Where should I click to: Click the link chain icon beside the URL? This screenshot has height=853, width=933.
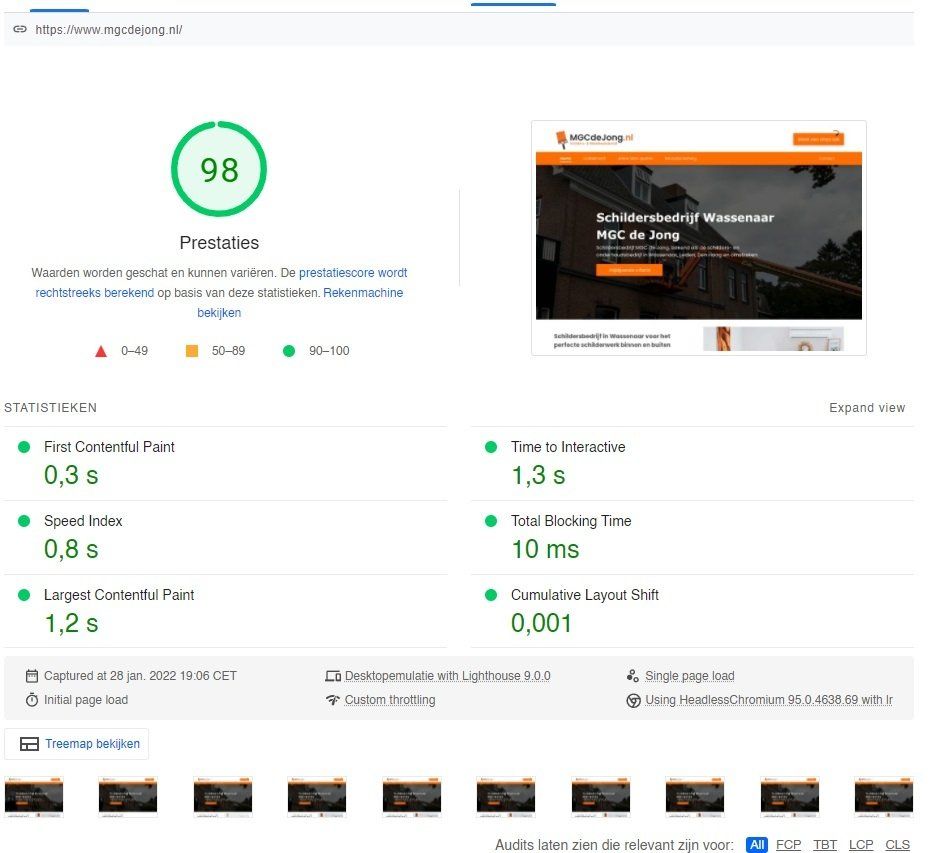point(20,29)
